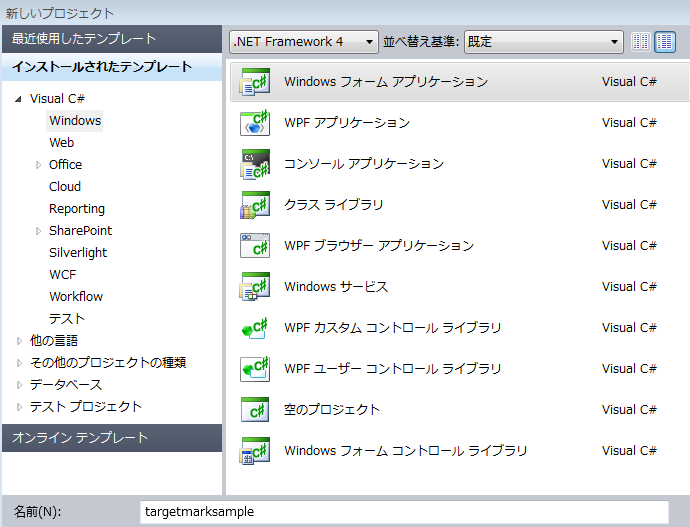The height and width of the screenshot is (527, 690).
Task: Click the 空のプロジェクト template icon
Action: [x=255, y=410]
